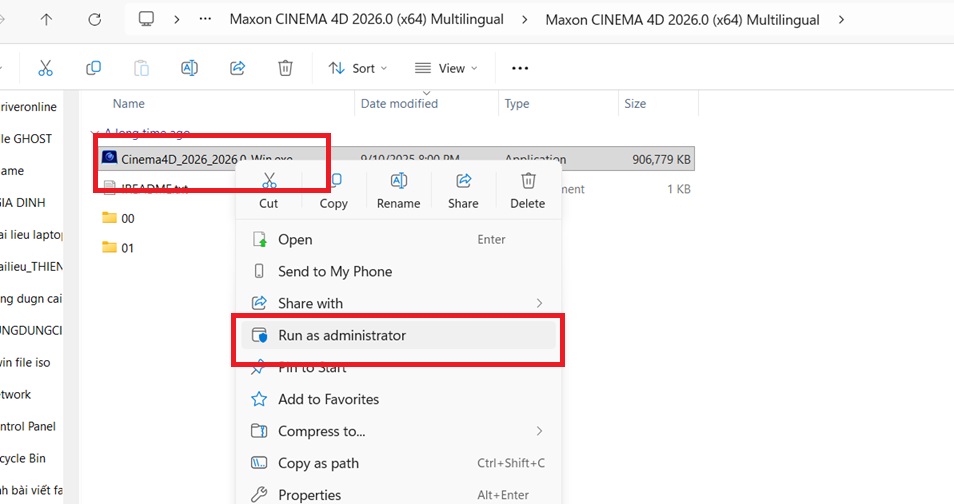Click the Share icon in toolbar
Viewport: 954px width, 504px height.
237,68
